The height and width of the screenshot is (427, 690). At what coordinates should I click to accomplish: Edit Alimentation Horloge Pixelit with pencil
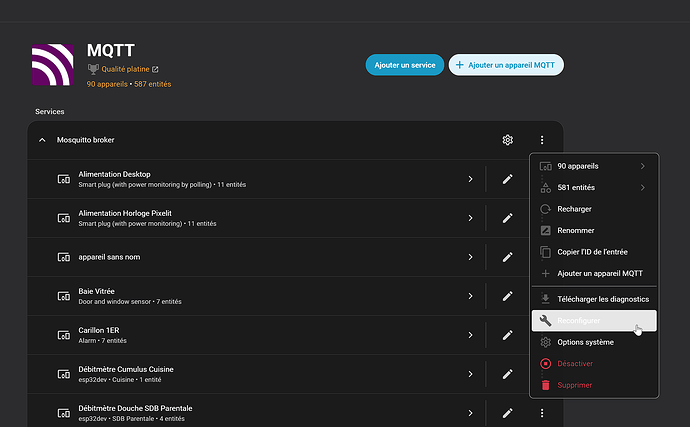pyautogui.click(x=508, y=218)
